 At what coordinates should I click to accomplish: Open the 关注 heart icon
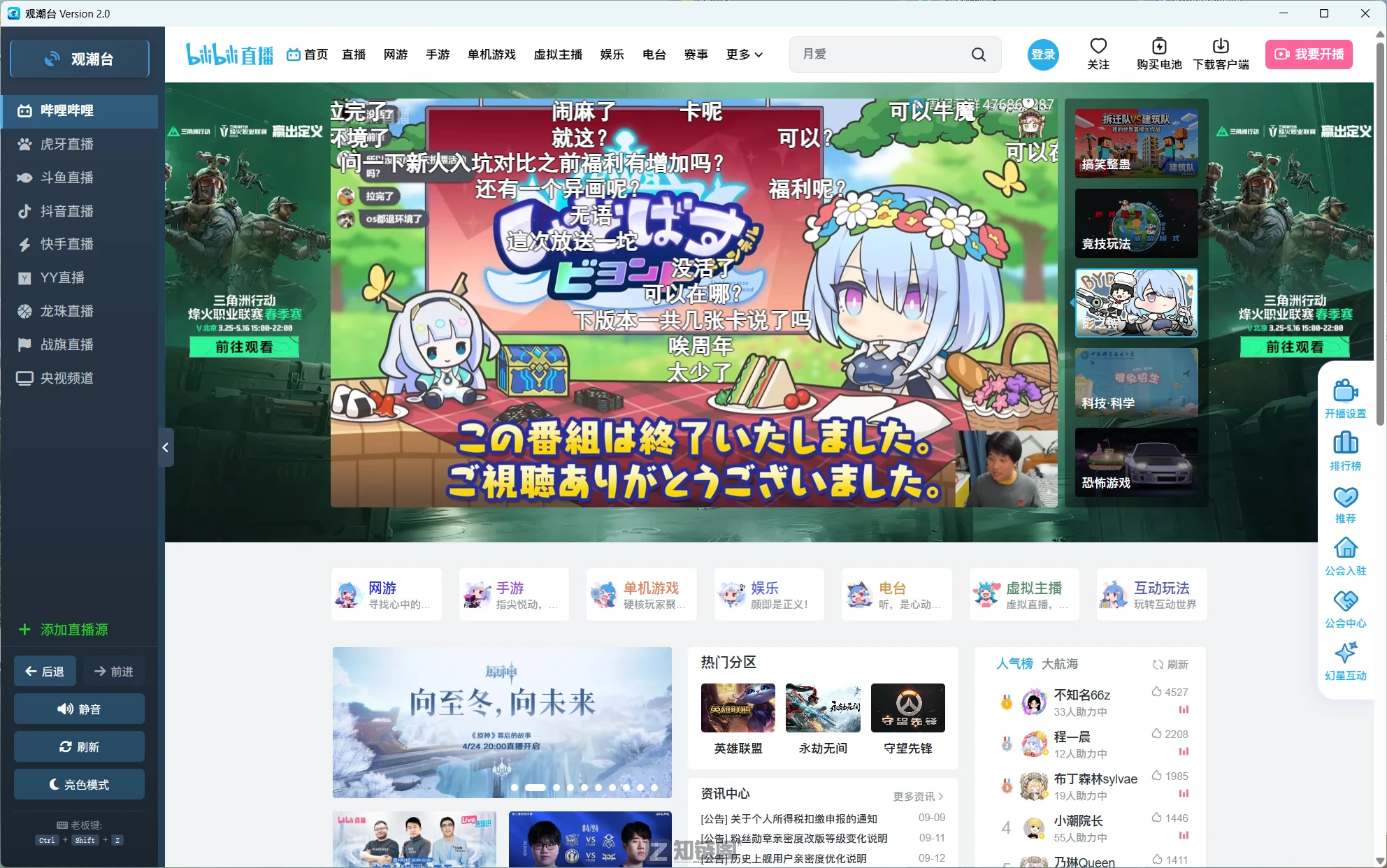click(1098, 54)
